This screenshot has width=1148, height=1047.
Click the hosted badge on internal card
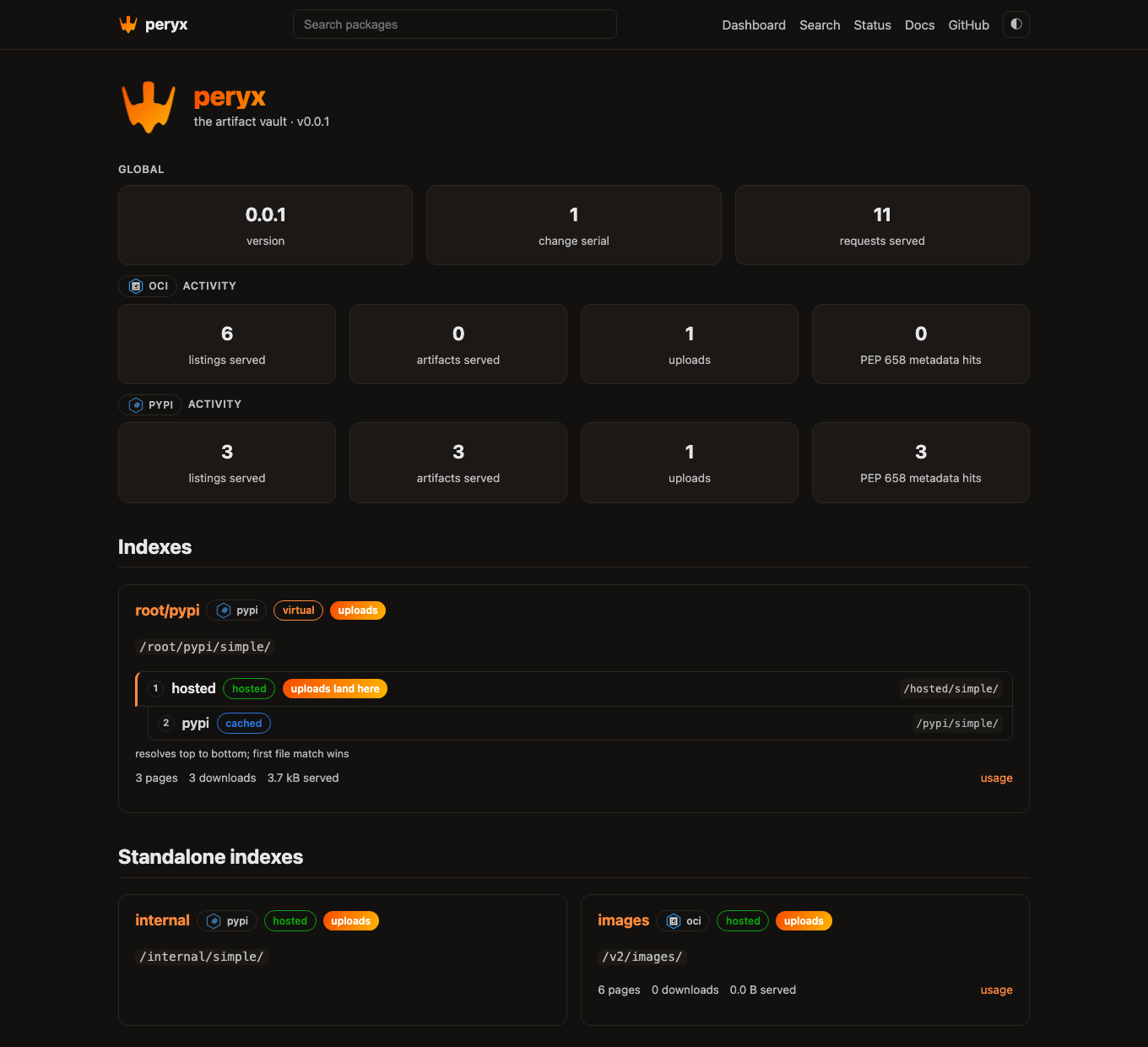pos(290,921)
